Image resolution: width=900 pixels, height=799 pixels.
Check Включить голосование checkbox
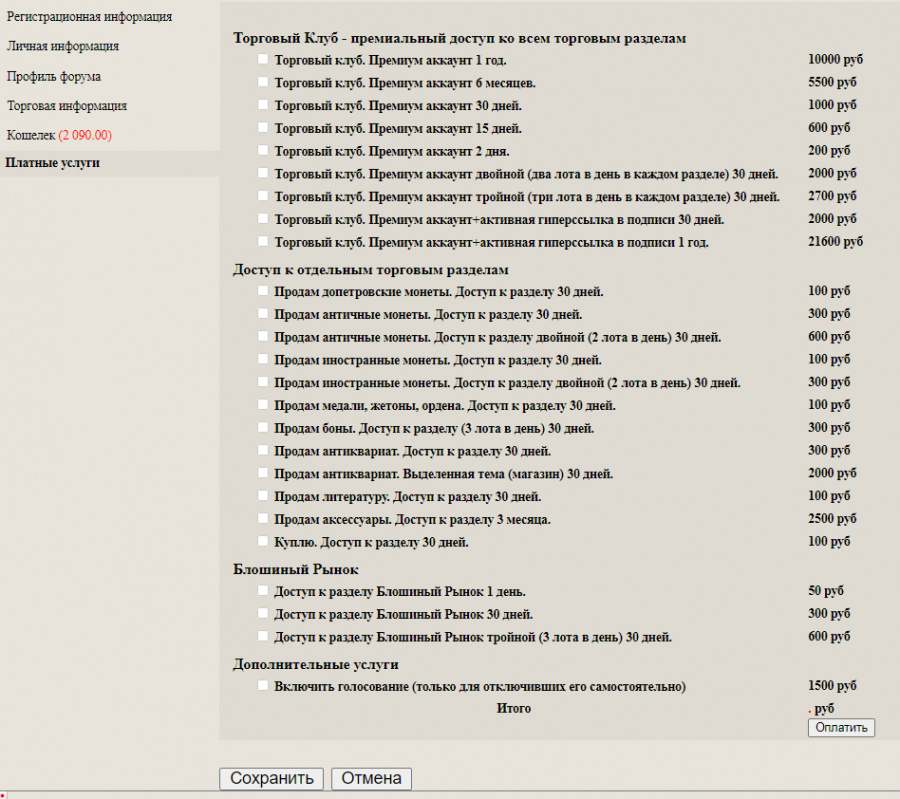point(263,685)
